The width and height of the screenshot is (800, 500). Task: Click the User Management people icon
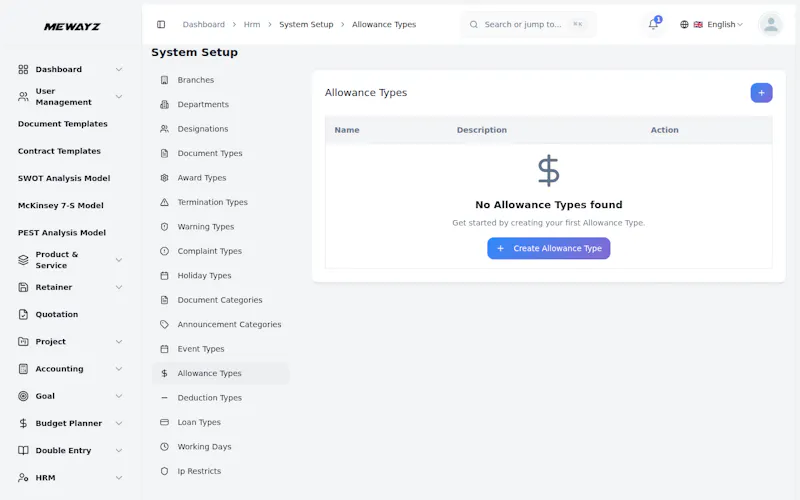coord(23,96)
